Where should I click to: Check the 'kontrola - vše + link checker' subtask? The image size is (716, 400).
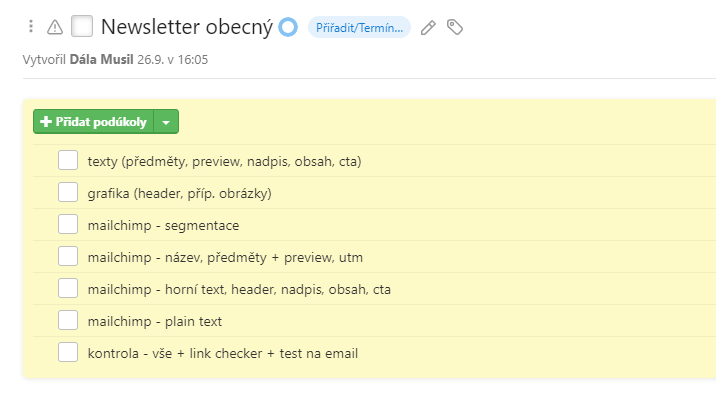pyautogui.click(x=68, y=353)
